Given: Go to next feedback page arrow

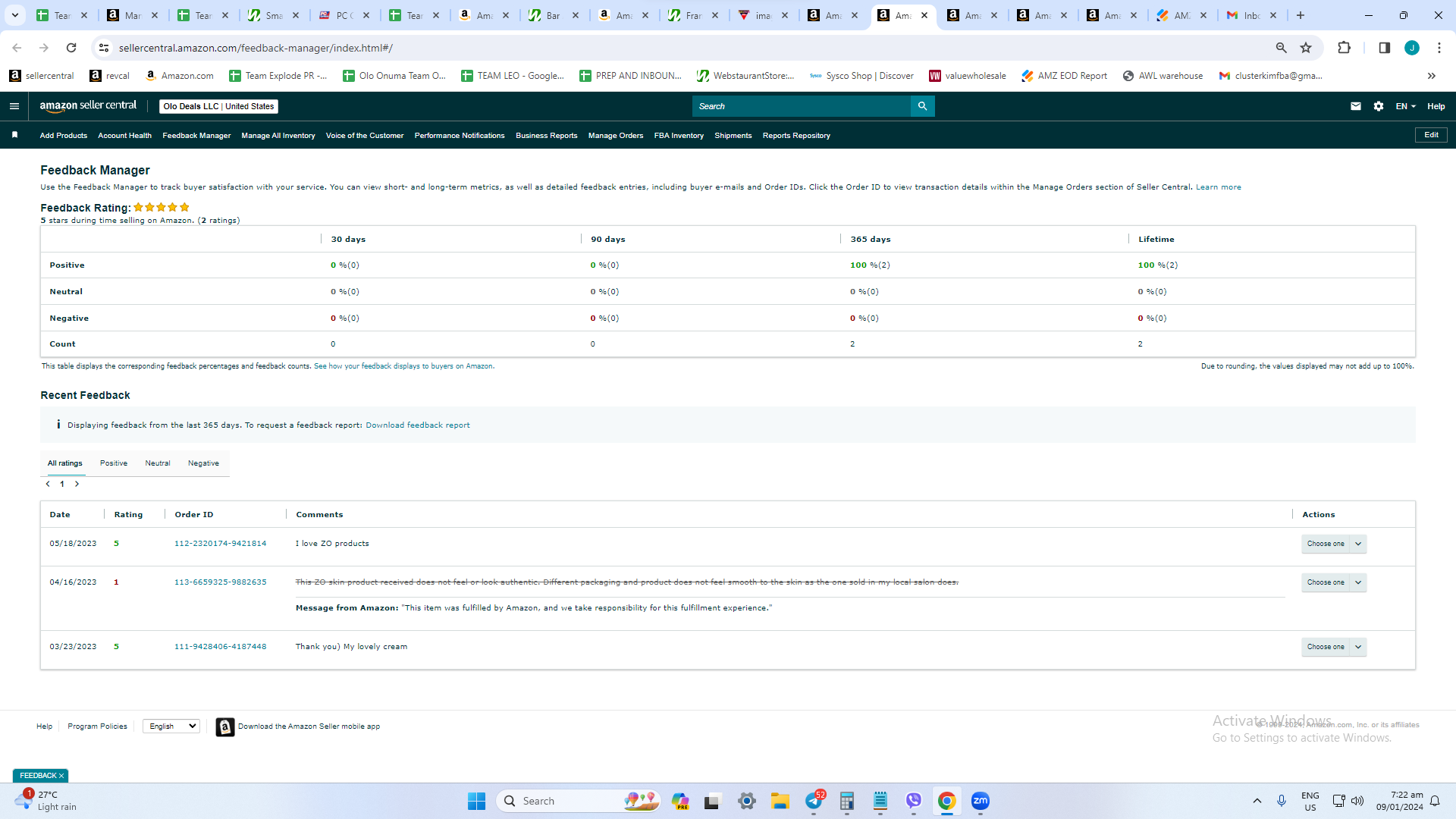Looking at the screenshot, I should [x=77, y=484].
